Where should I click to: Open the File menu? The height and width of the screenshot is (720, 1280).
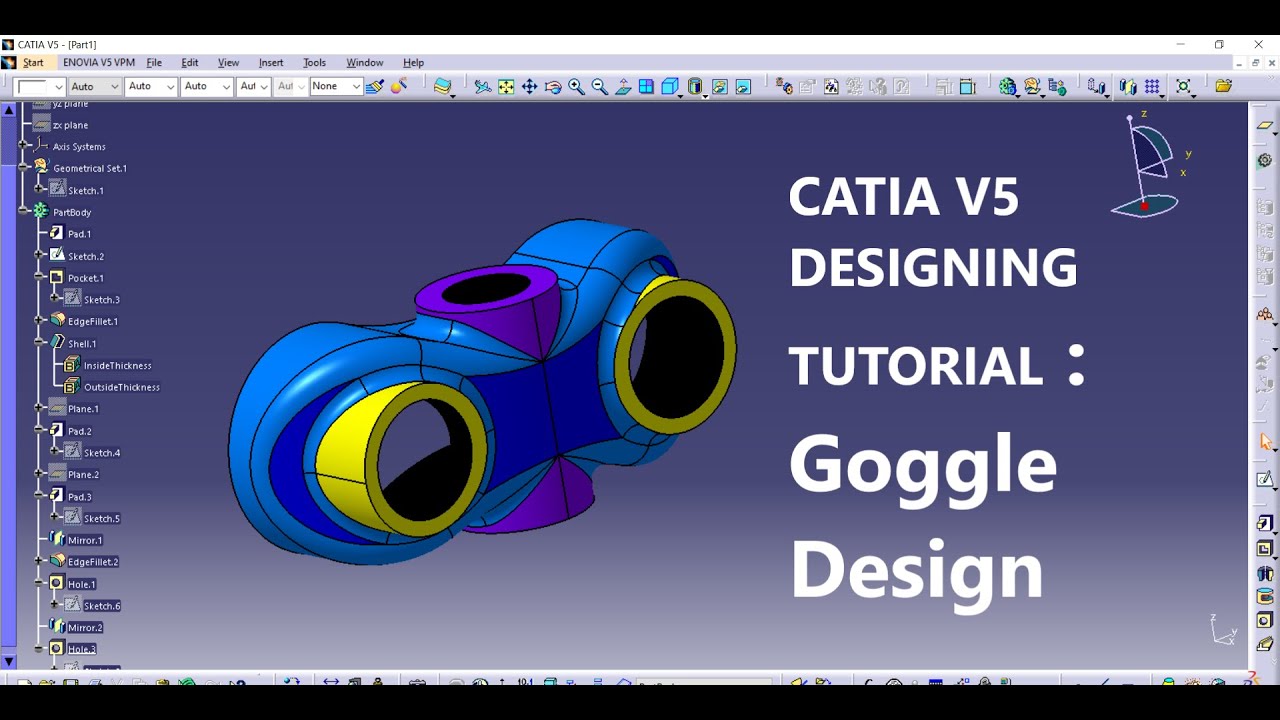[x=154, y=63]
